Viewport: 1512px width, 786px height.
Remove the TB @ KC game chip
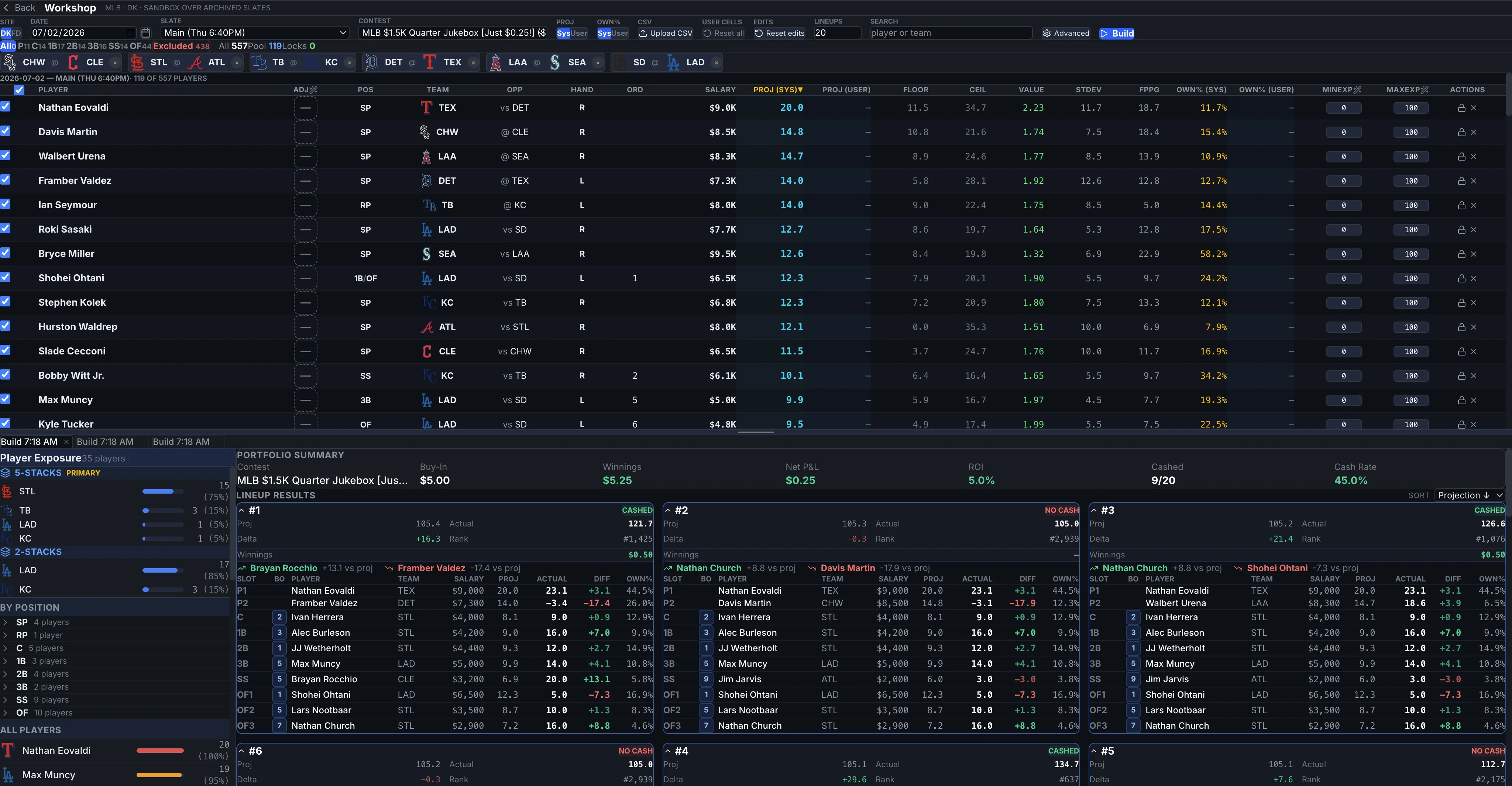(x=349, y=63)
